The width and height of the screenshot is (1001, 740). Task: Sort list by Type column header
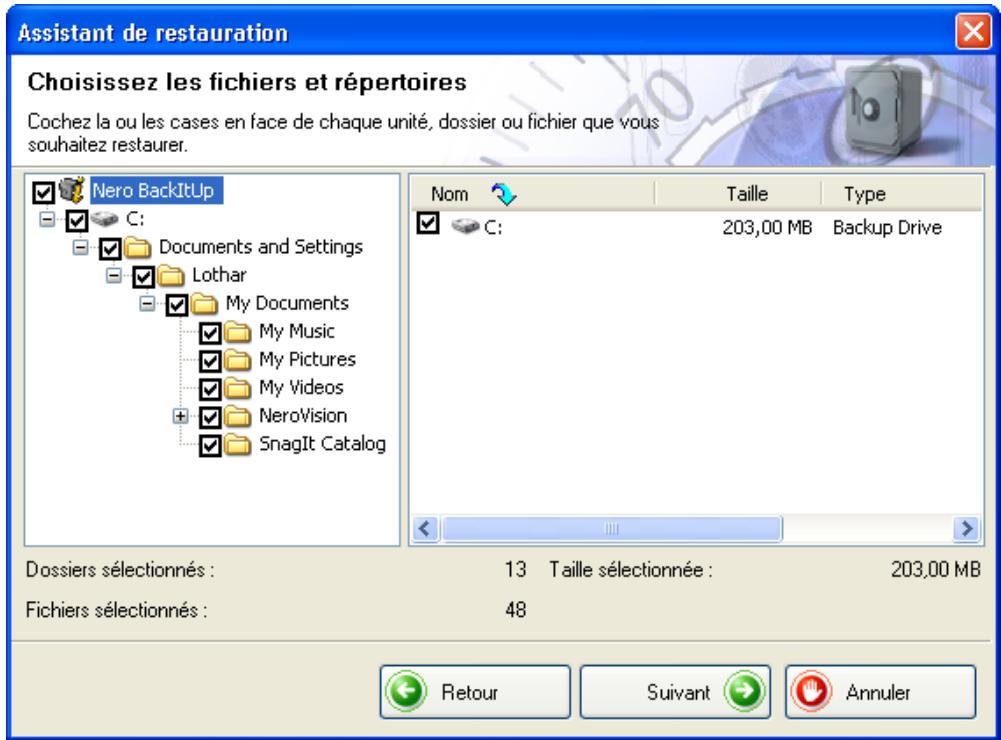click(901, 193)
